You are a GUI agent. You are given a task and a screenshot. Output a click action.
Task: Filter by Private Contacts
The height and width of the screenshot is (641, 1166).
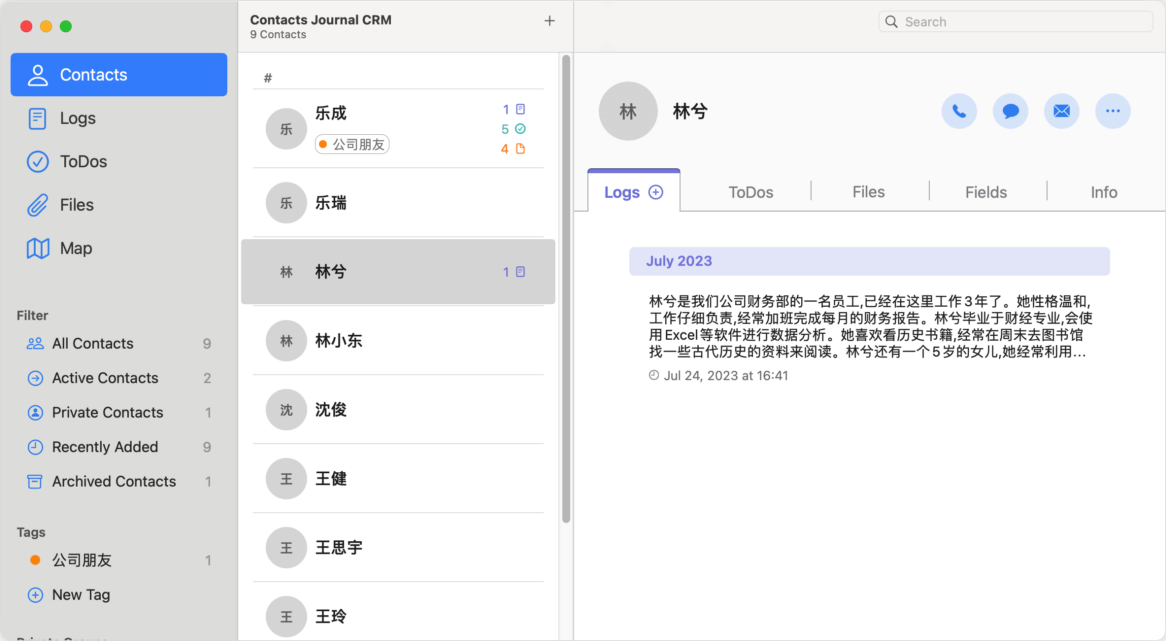tap(119, 413)
